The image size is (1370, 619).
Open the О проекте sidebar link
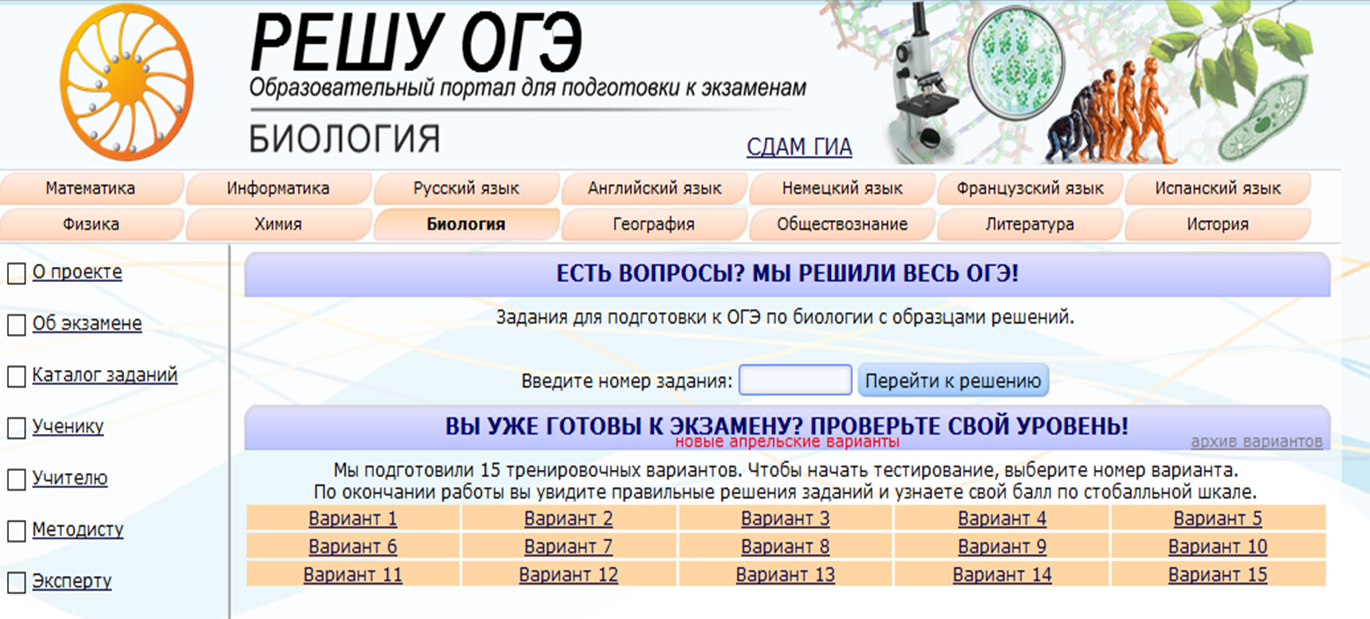pos(77,272)
